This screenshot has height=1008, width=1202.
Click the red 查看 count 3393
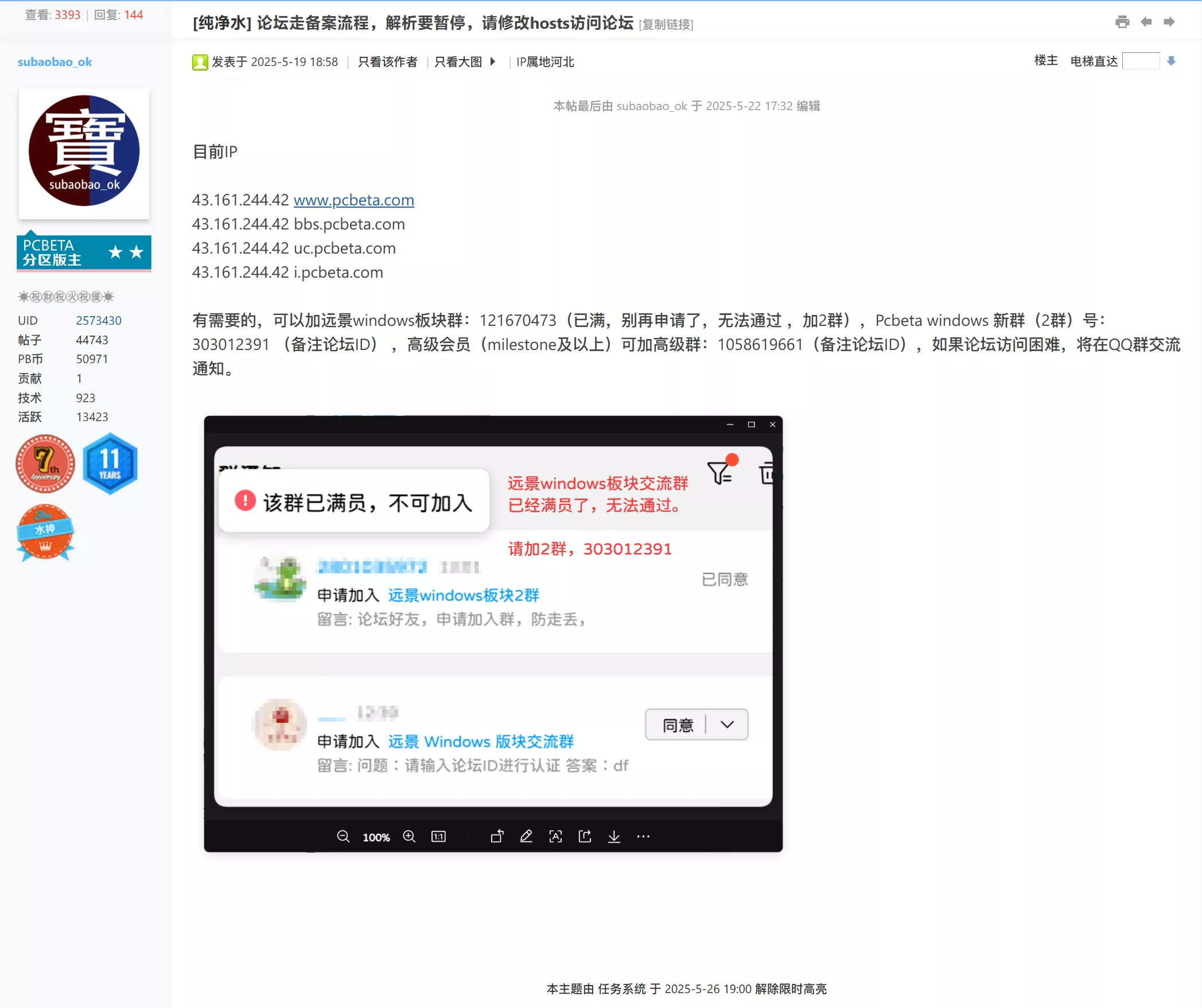point(68,15)
